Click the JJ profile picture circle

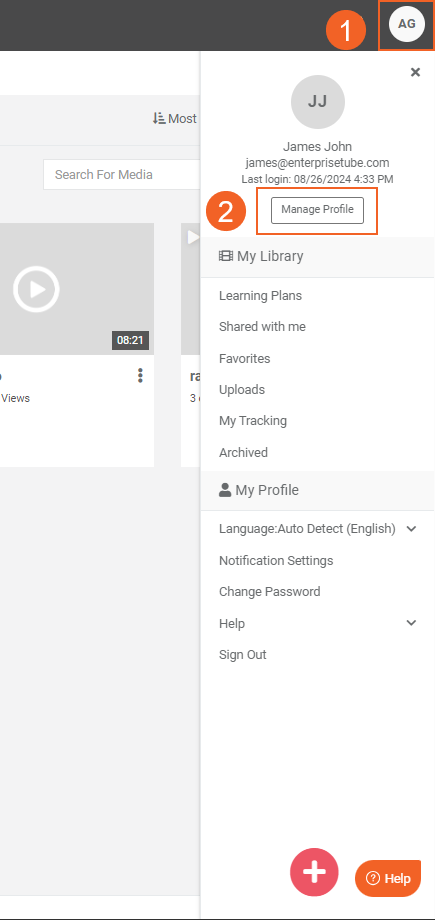point(318,102)
